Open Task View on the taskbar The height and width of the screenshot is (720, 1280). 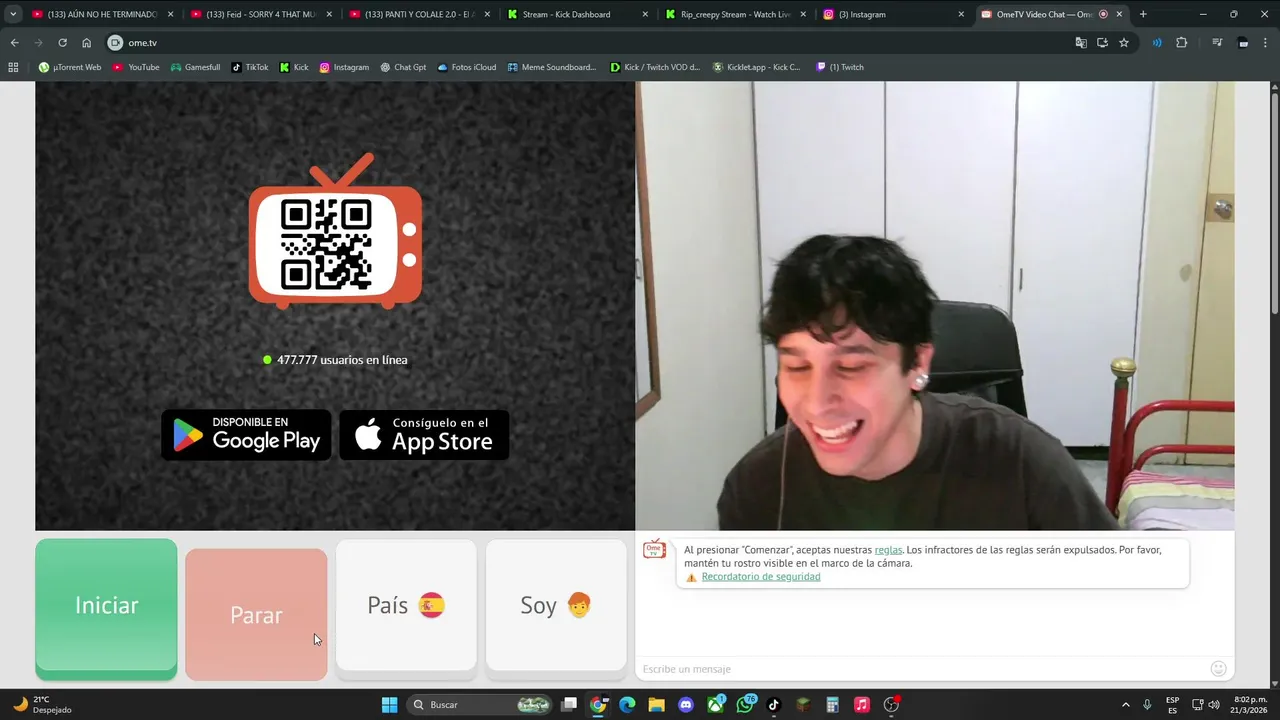coord(569,705)
